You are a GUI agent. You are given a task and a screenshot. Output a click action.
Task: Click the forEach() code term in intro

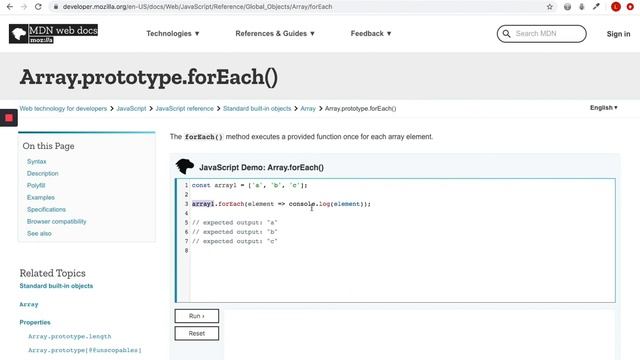point(204,137)
